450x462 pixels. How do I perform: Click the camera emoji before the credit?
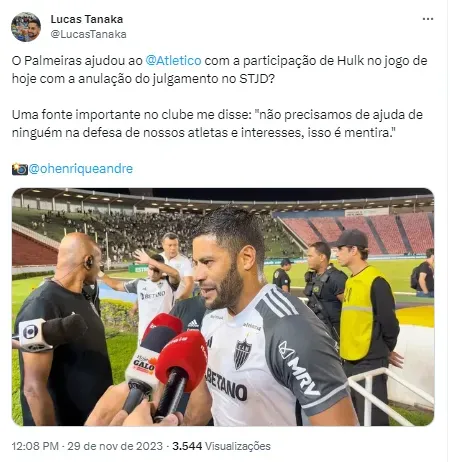[20, 169]
